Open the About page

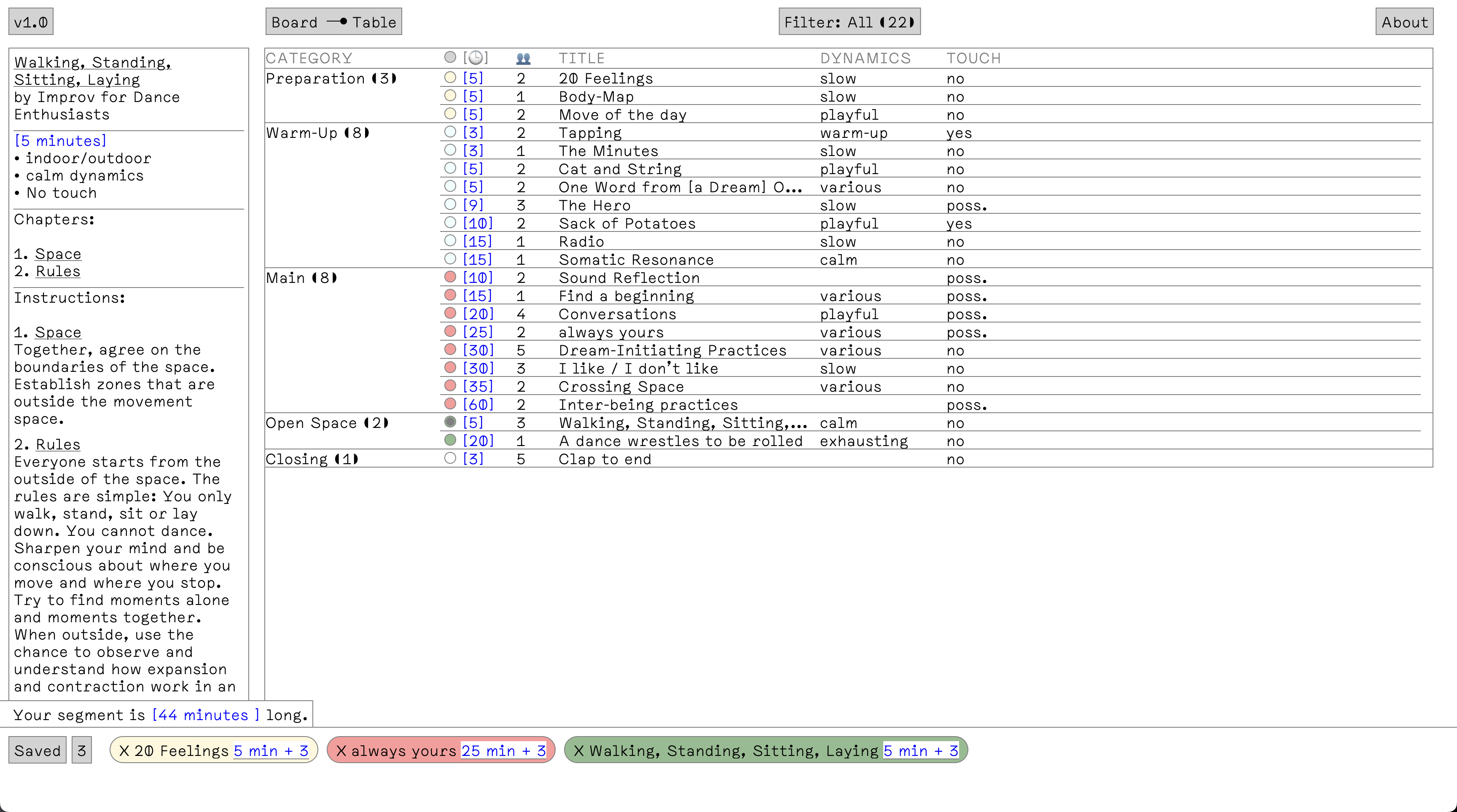point(1404,22)
